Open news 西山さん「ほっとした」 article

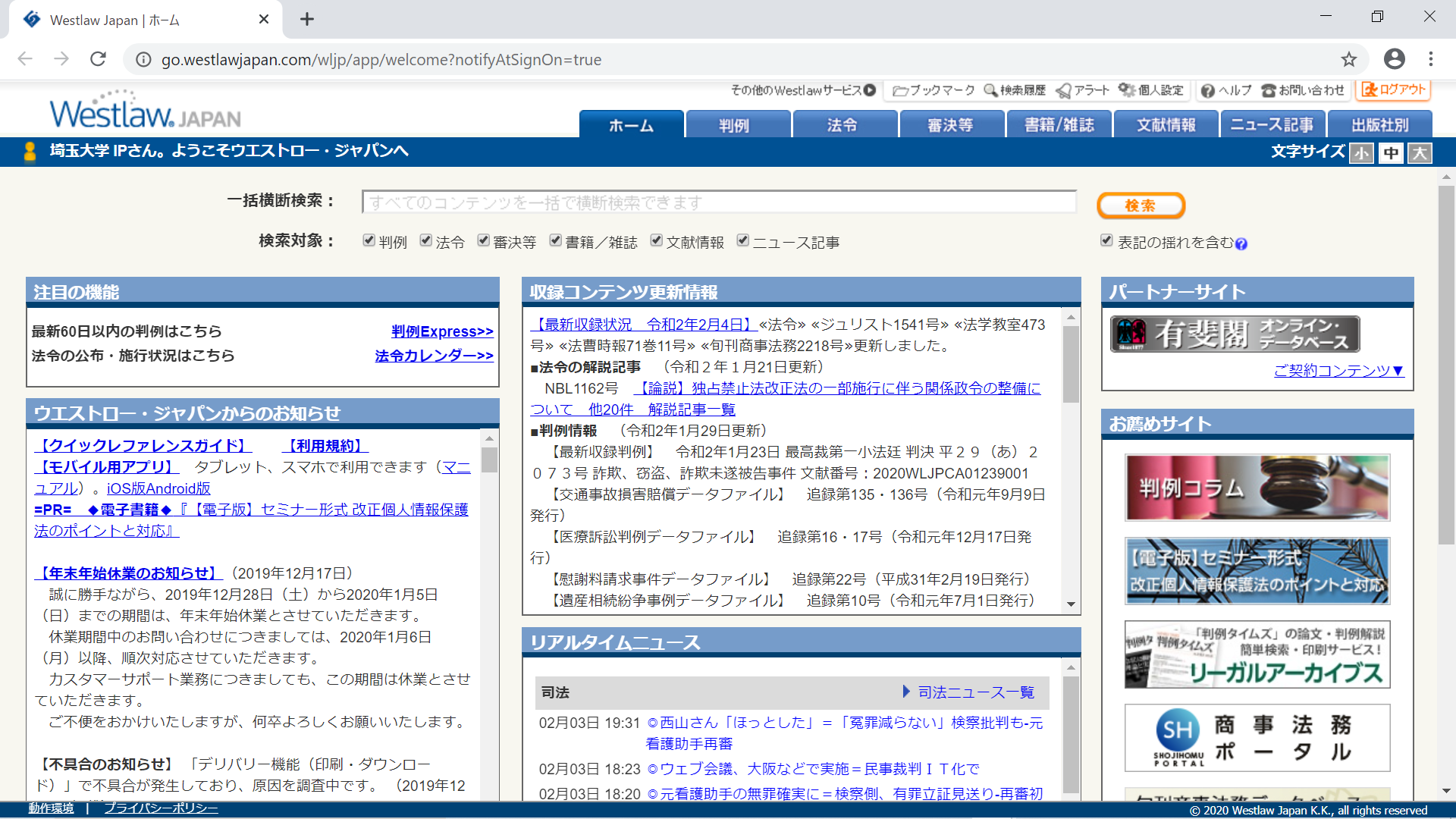(x=845, y=733)
